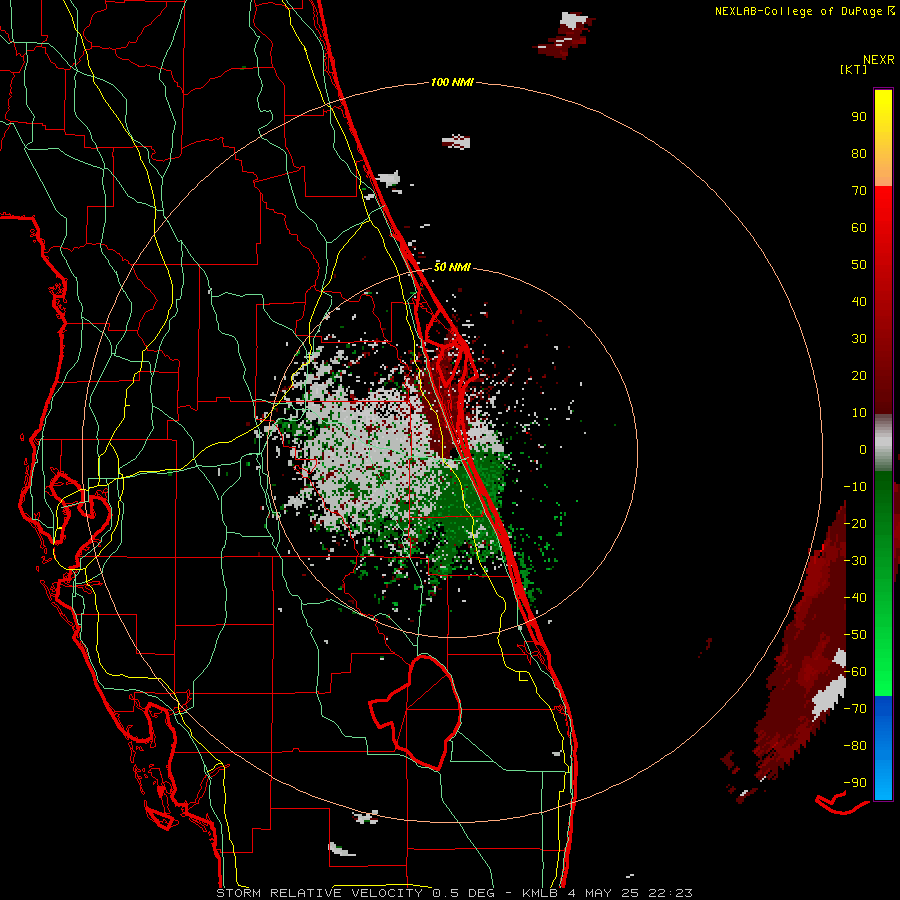900x900 pixels.
Task: Click the 90 value on the velocity scale
Action: 859,117
